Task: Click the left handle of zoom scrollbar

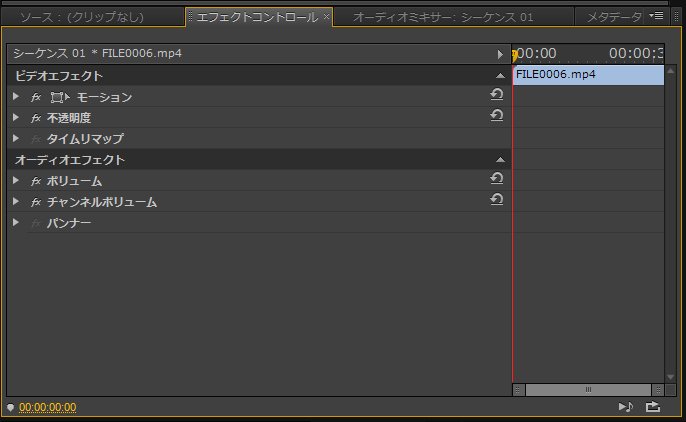Action: point(518,389)
